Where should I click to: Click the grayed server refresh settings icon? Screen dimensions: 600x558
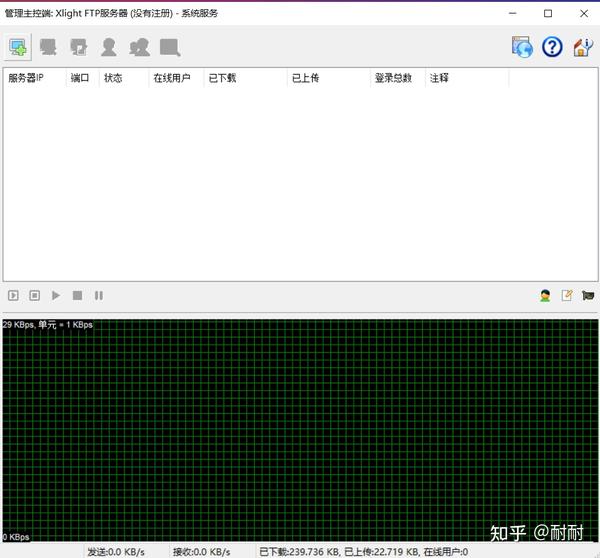(x=78, y=47)
